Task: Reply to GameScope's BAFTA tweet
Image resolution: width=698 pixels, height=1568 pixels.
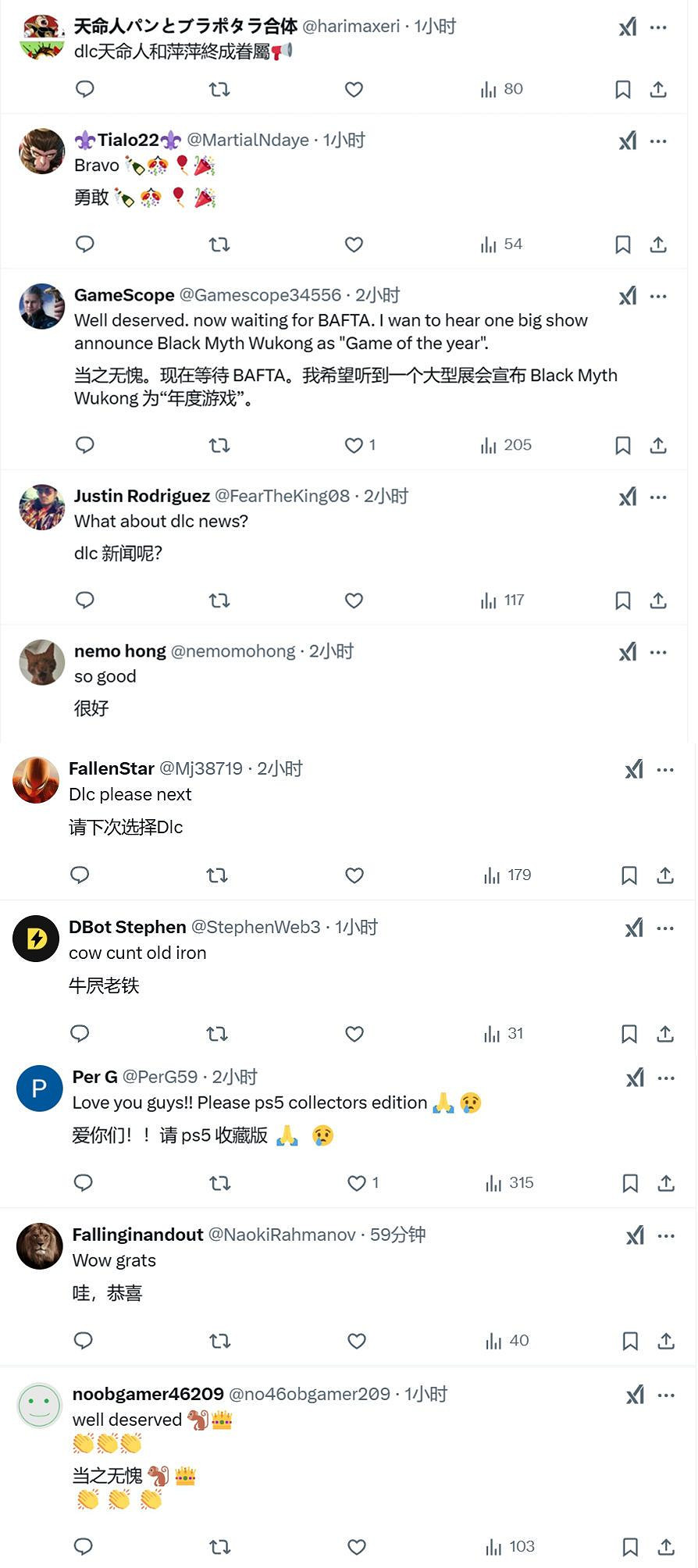Action: [85, 445]
